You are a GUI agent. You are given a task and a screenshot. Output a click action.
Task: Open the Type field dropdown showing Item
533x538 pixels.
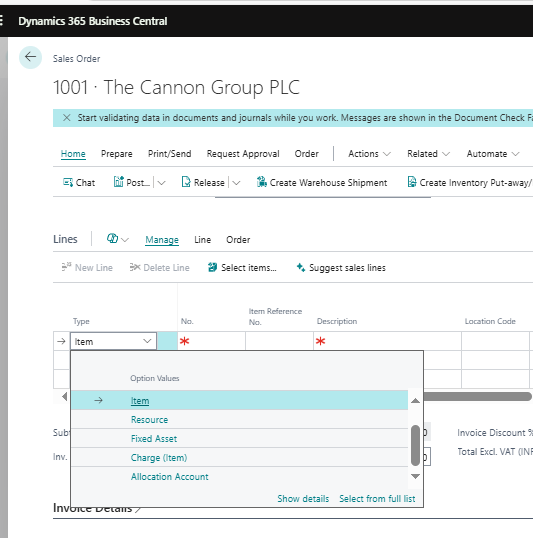click(x=147, y=341)
